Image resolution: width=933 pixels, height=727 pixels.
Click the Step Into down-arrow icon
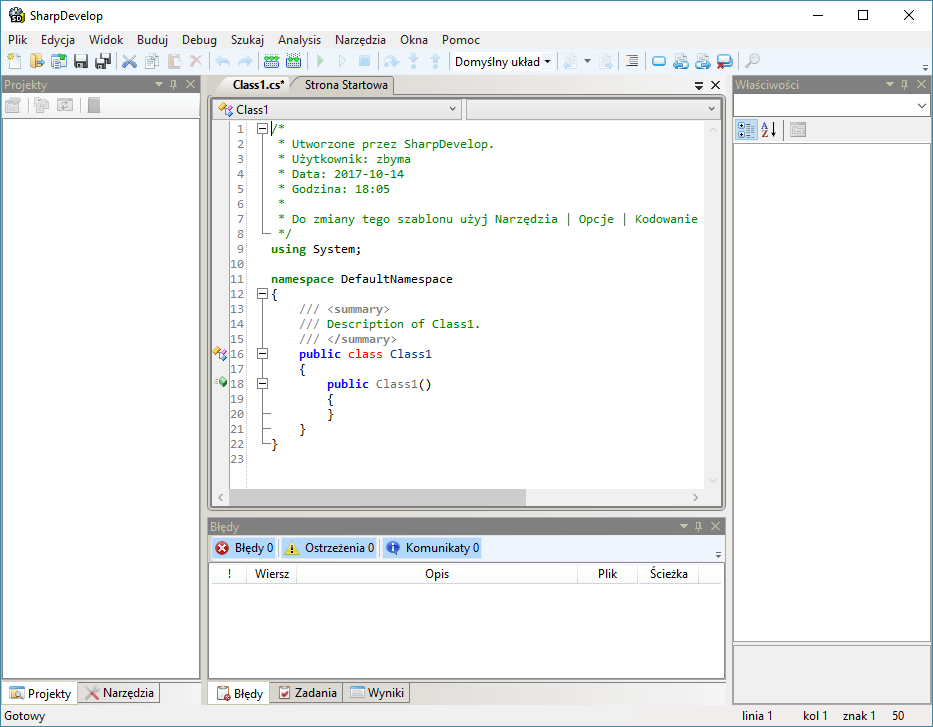[x=414, y=61]
